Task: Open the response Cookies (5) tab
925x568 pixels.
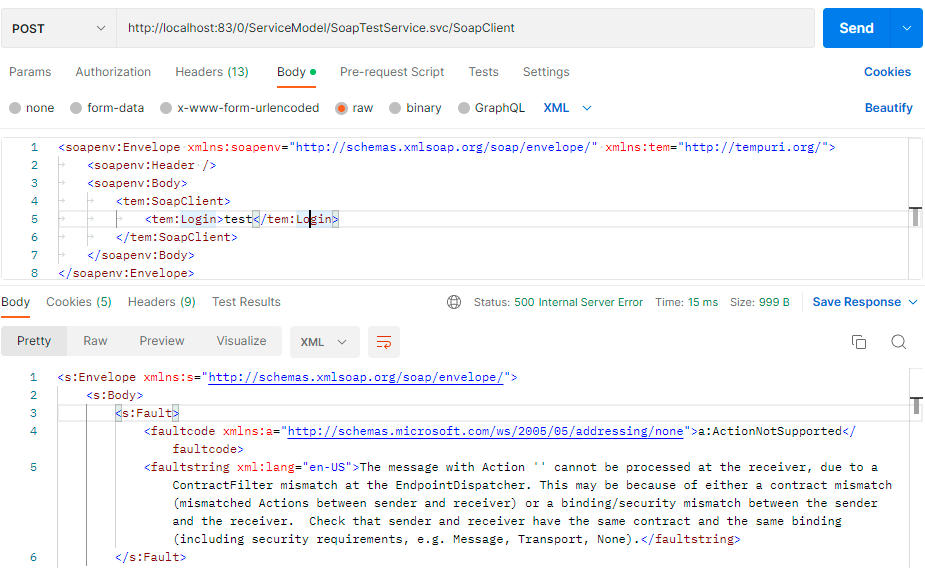Action: [78, 302]
